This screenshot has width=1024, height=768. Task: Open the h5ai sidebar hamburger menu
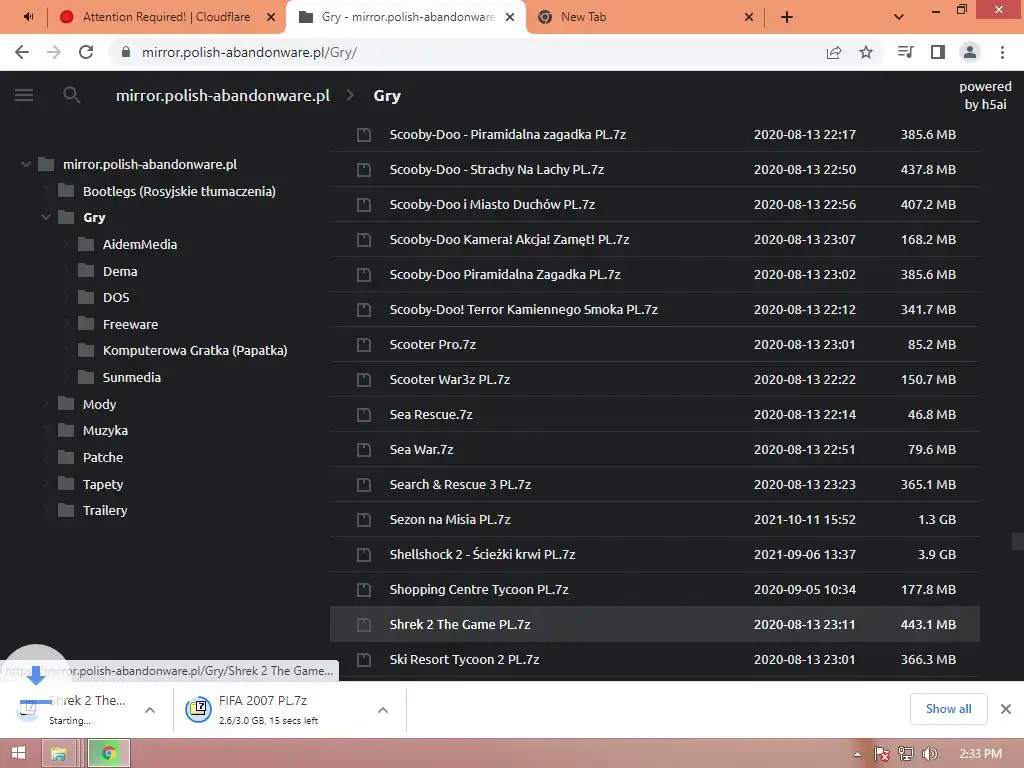24,95
